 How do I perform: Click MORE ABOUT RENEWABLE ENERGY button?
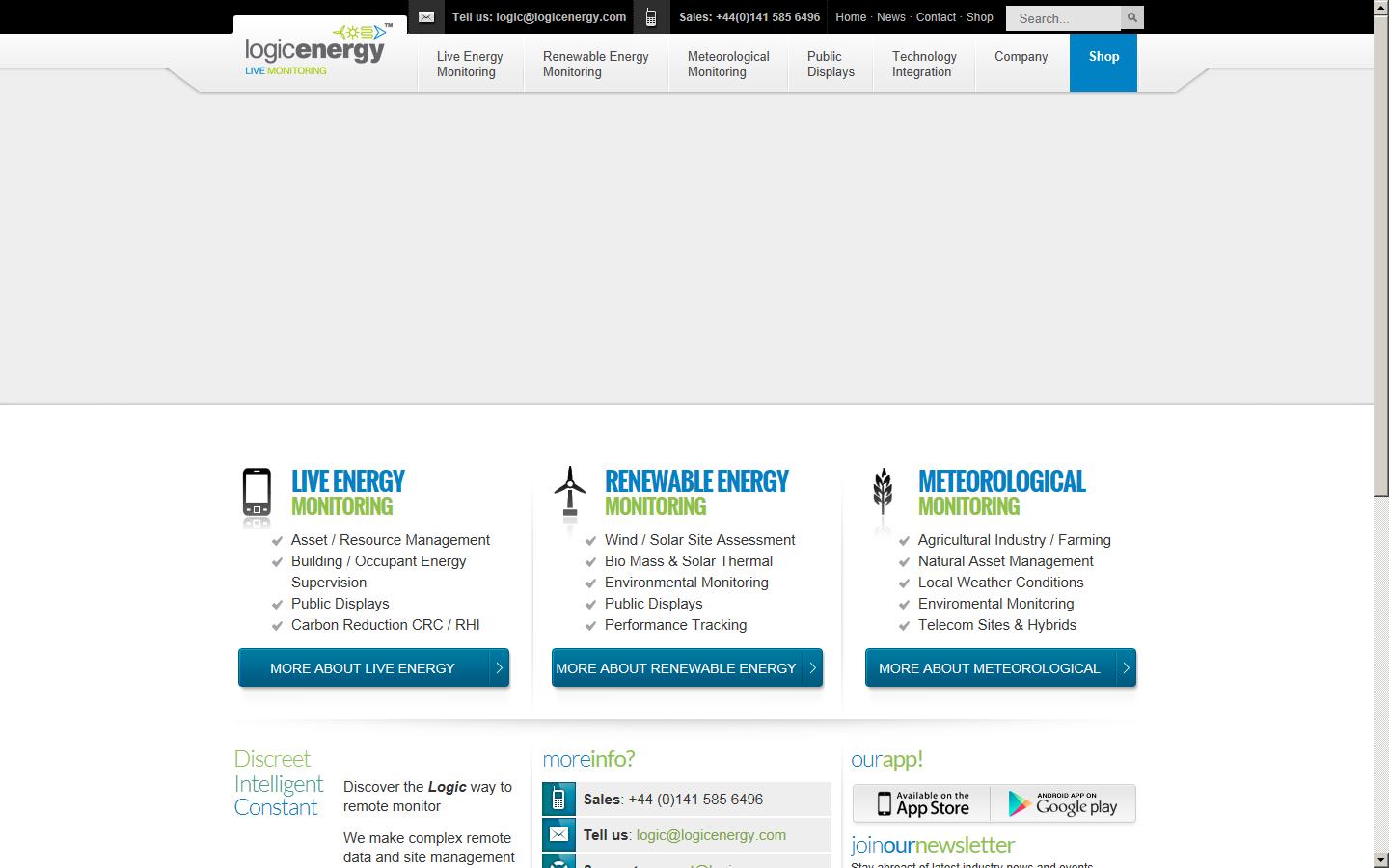[x=686, y=667]
